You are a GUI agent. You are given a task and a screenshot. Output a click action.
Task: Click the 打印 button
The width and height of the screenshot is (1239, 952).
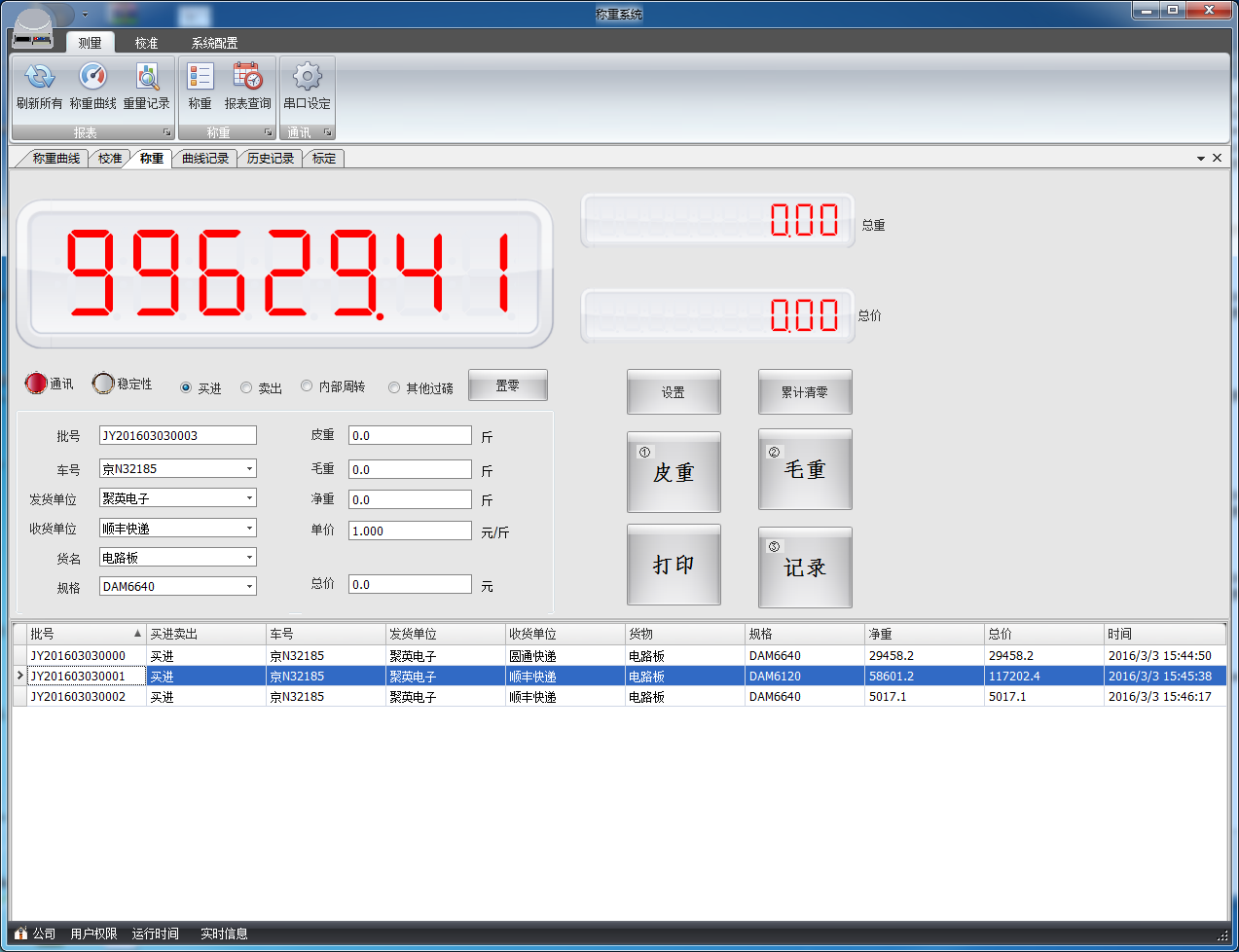pyautogui.click(x=674, y=565)
